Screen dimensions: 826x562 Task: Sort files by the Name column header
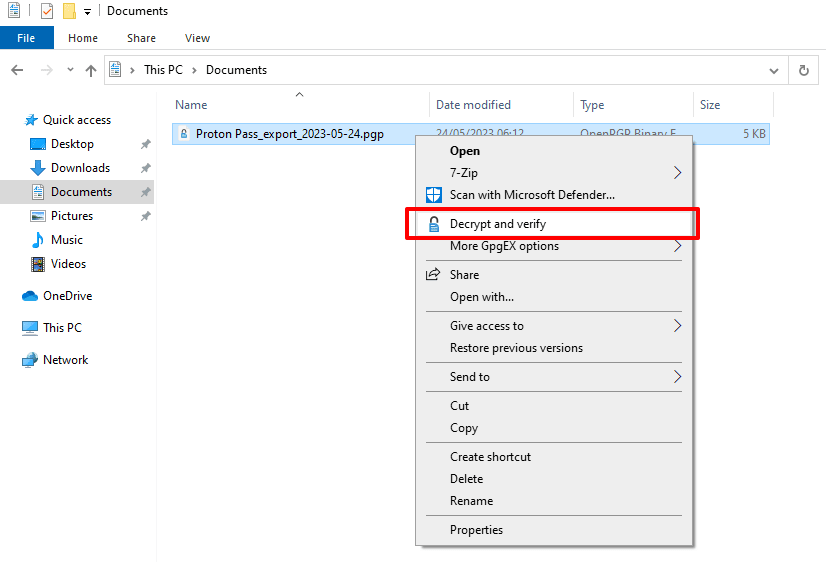coord(191,105)
